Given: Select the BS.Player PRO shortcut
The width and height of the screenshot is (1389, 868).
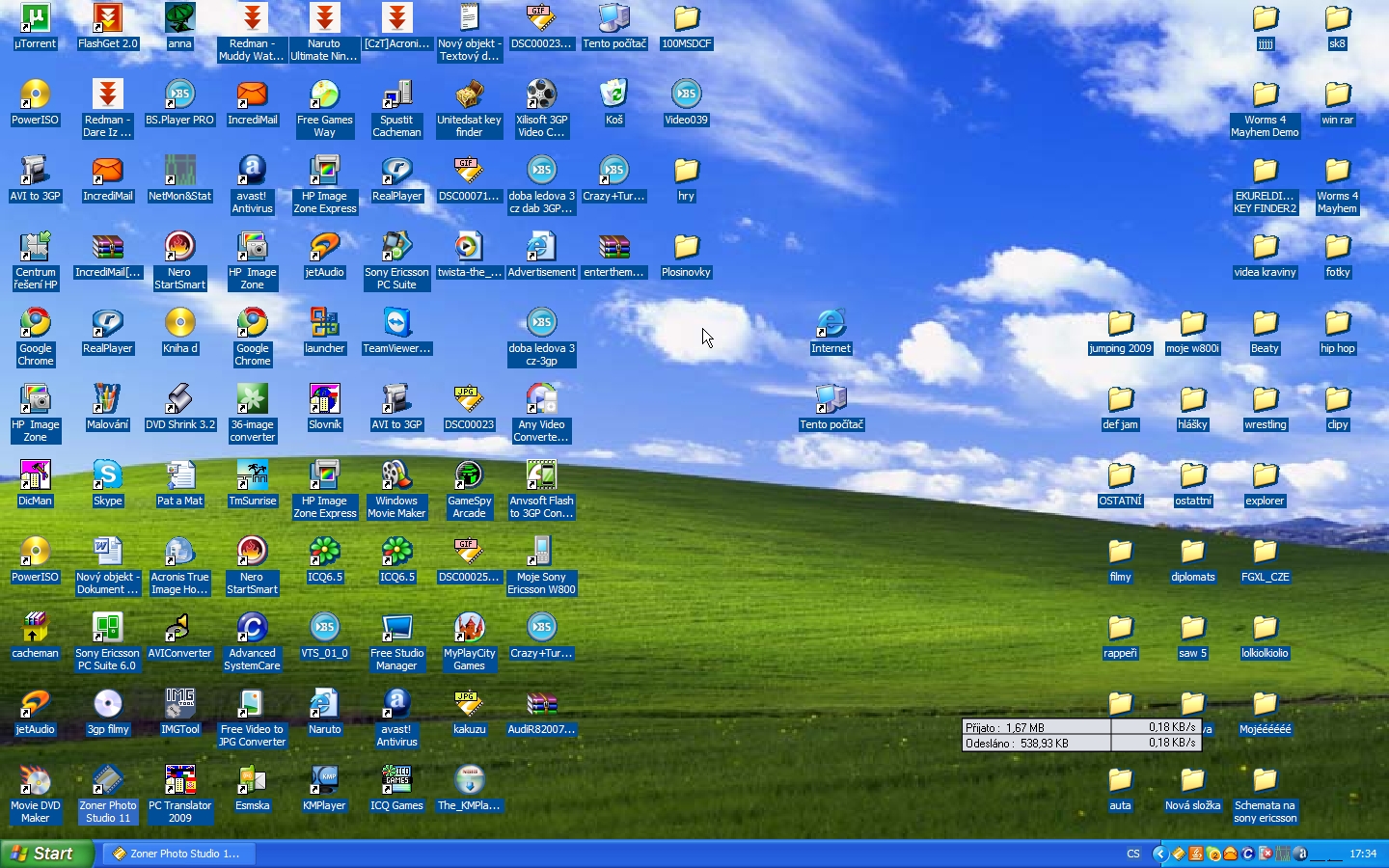Looking at the screenshot, I should click(x=180, y=103).
